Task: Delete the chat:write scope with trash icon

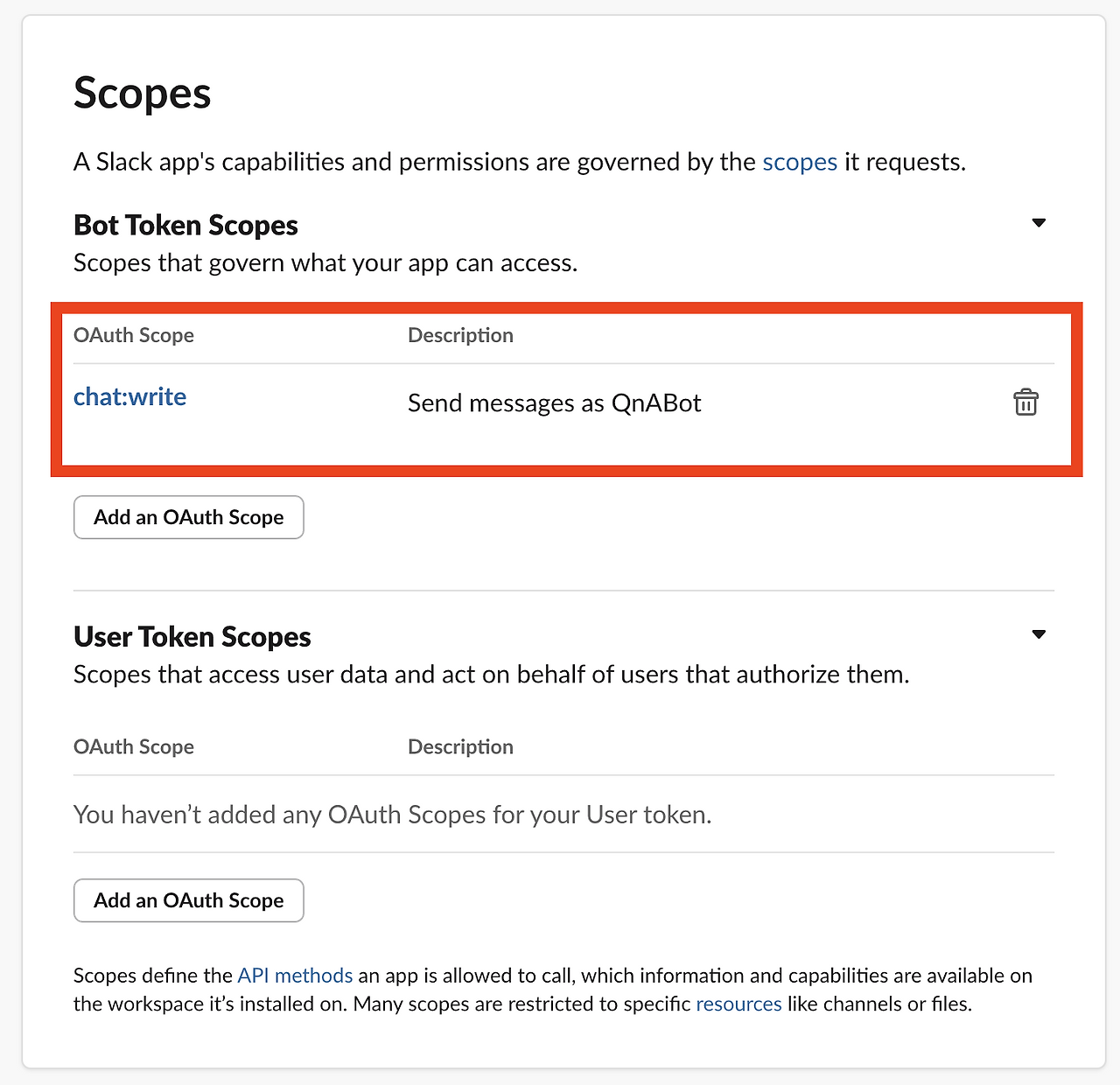Action: 1025,402
